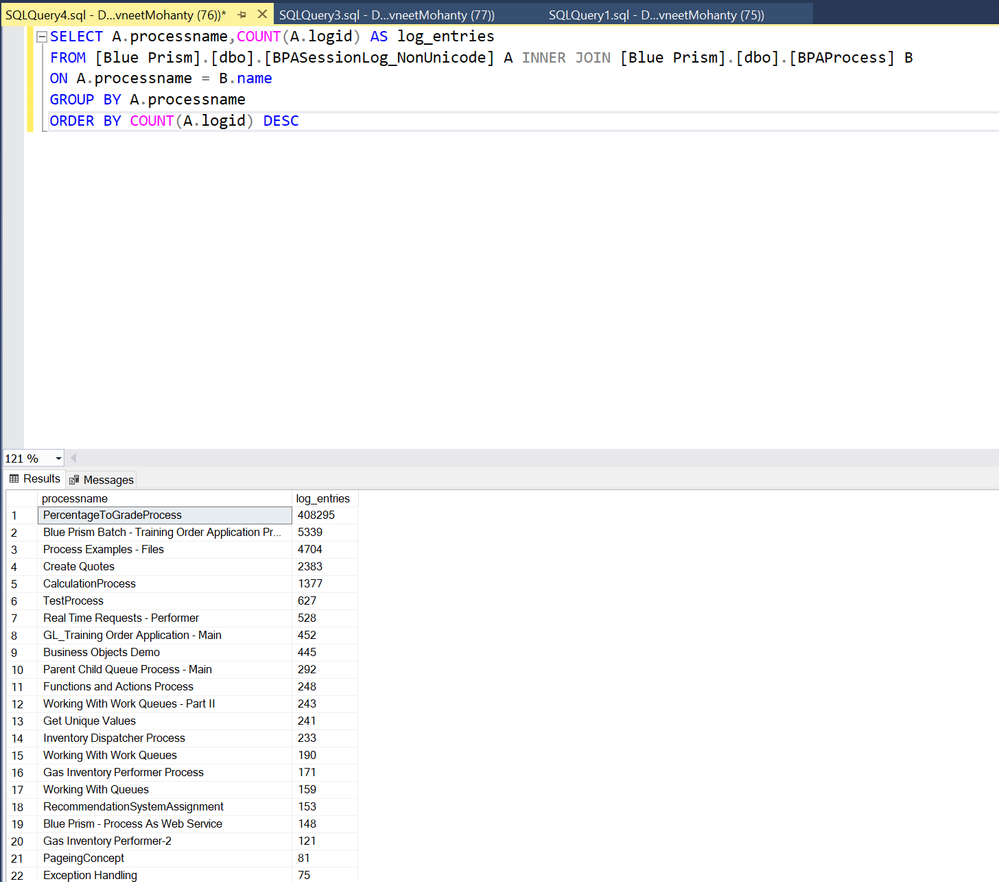The height and width of the screenshot is (882, 999).
Task: Select the 452 log entries cell
Action: click(x=324, y=635)
